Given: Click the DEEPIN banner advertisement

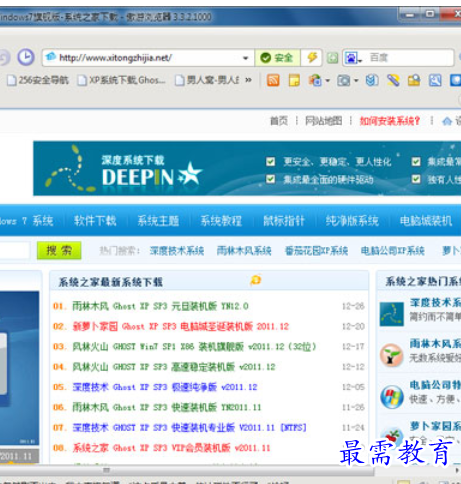Looking at the screenshot, I should 247,168.
